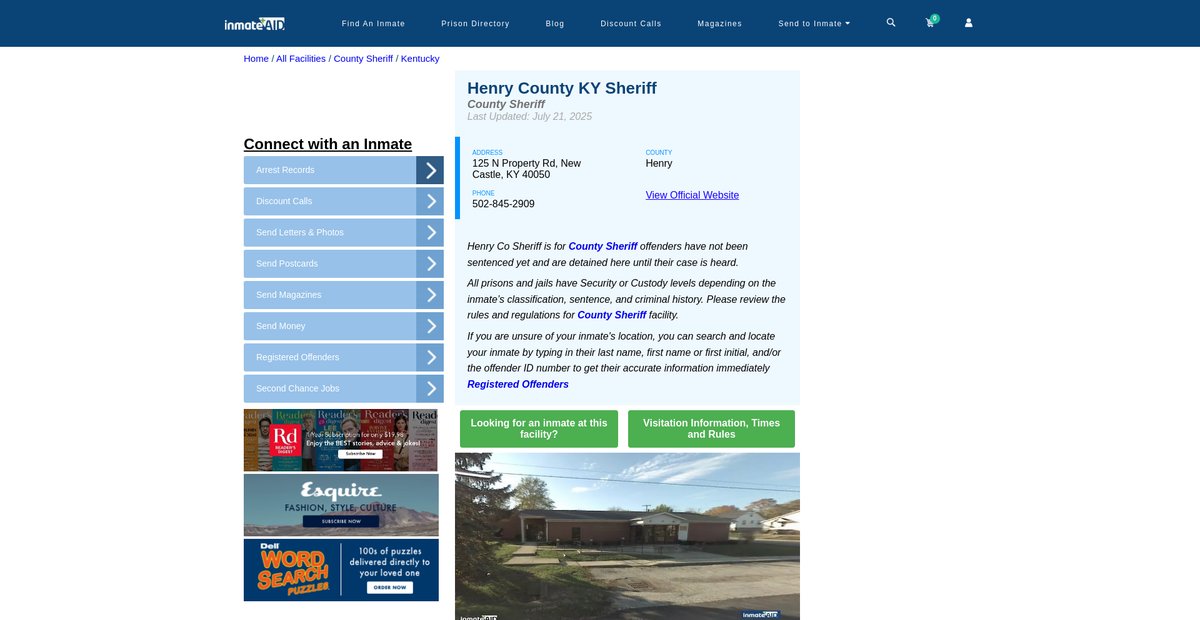The image size is (1200, 620).
Task: Click the user account icon
Action: click(968, 23)
